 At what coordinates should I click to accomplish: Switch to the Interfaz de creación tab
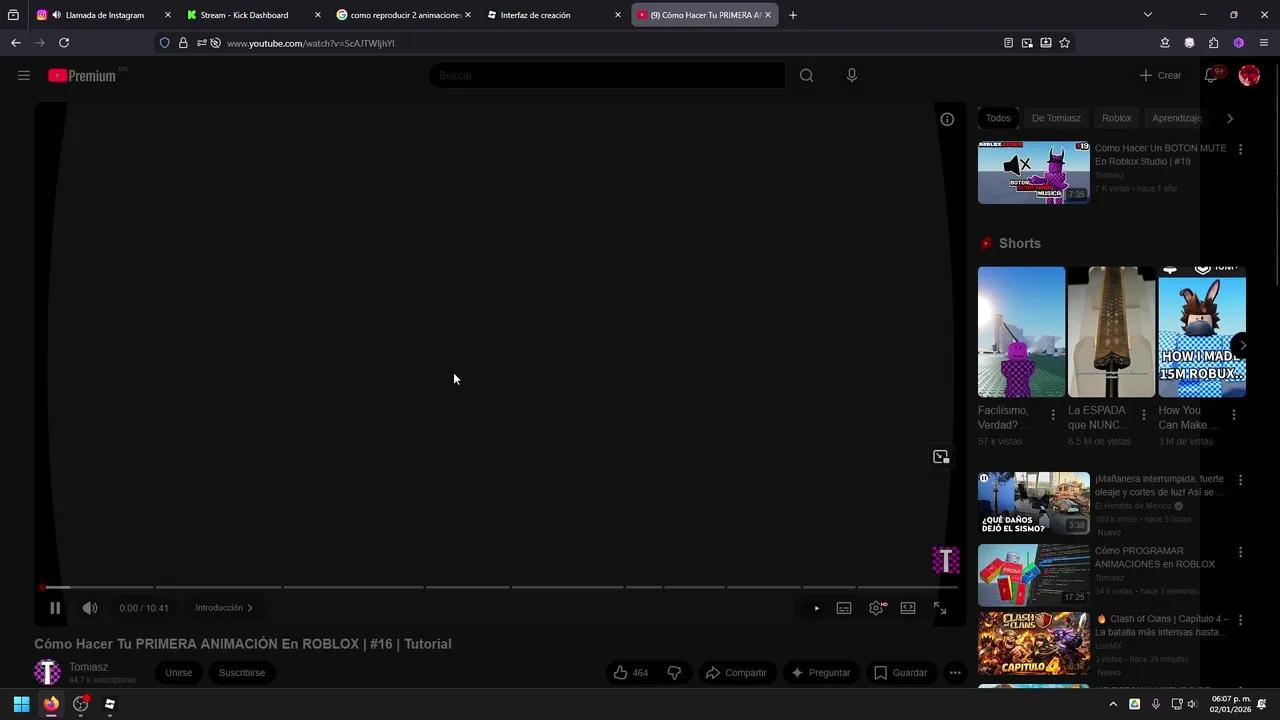point(553,15)
